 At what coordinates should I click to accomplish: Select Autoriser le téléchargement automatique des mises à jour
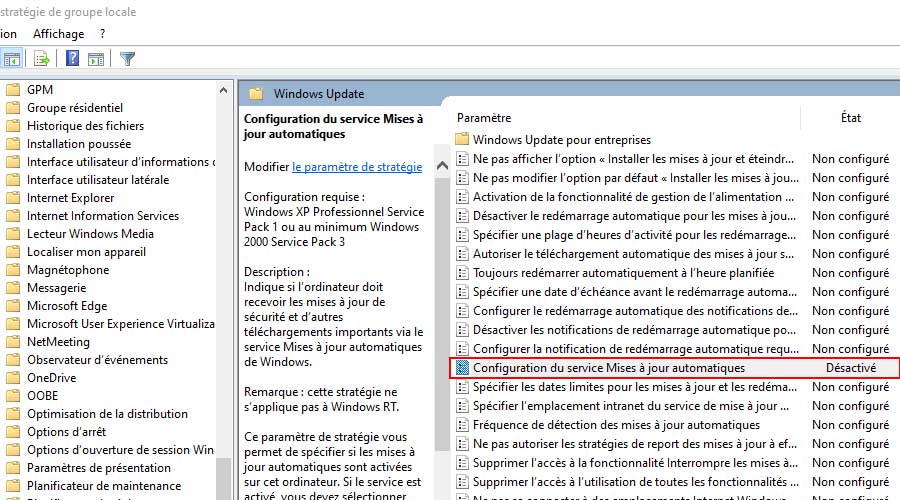point(633,254)
